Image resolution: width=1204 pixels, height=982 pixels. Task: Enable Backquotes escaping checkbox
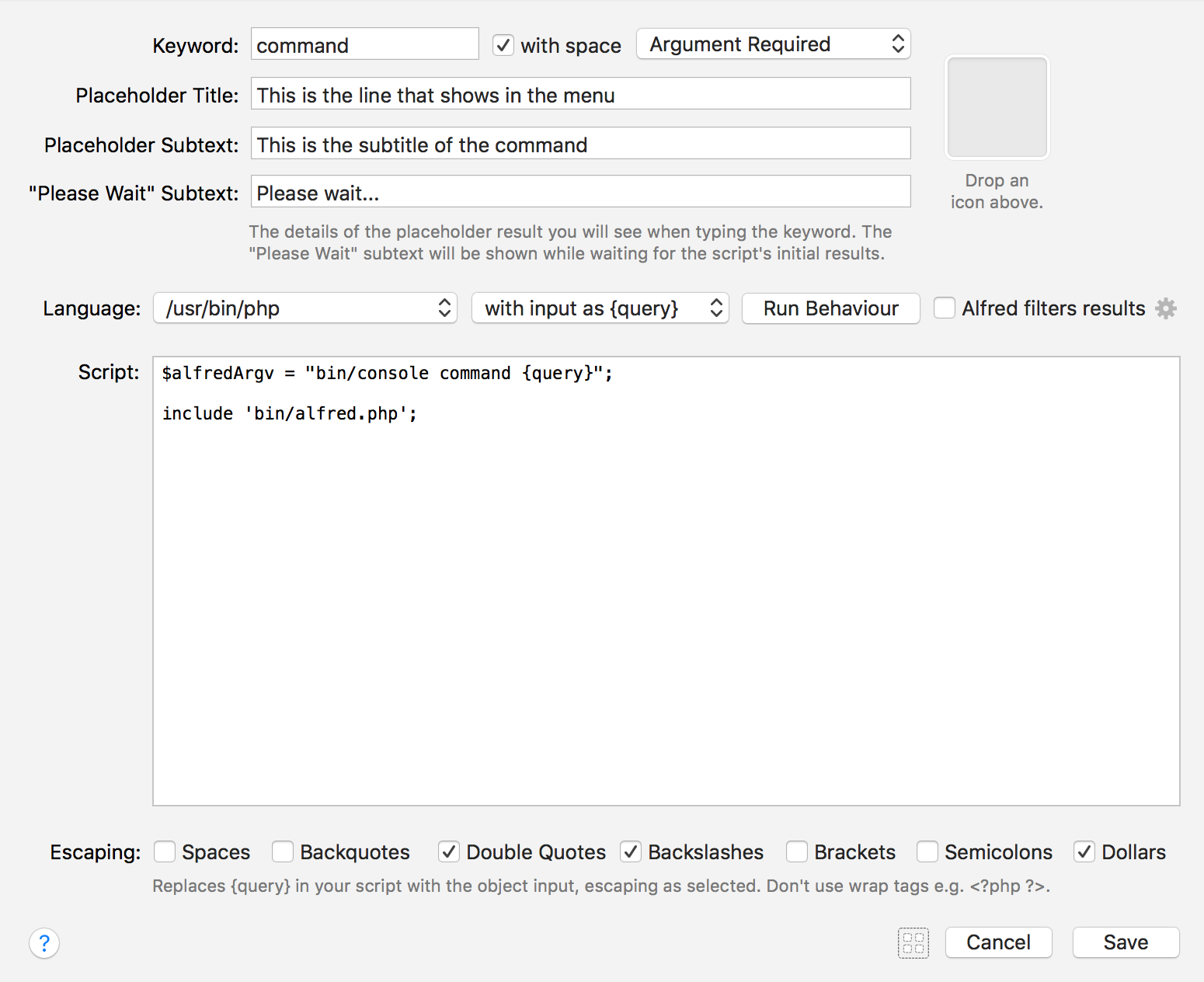point(283,852)
